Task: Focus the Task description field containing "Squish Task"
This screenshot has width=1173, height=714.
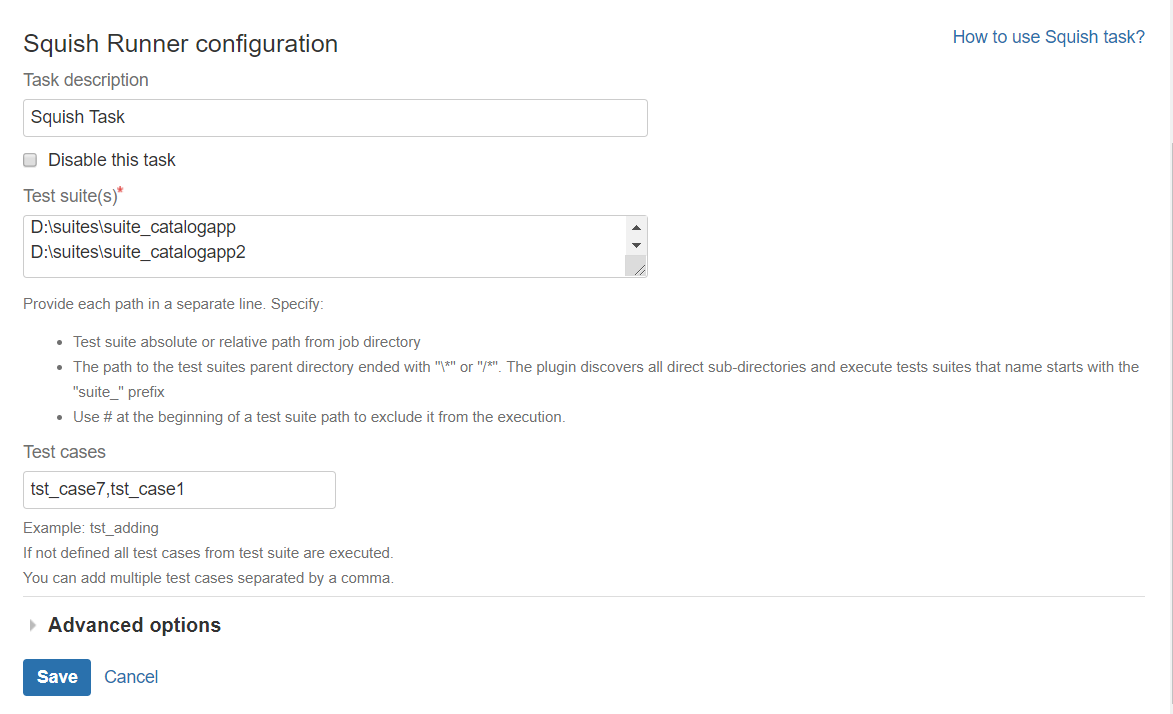Action: pyautogui.click(x=335, y=117)
